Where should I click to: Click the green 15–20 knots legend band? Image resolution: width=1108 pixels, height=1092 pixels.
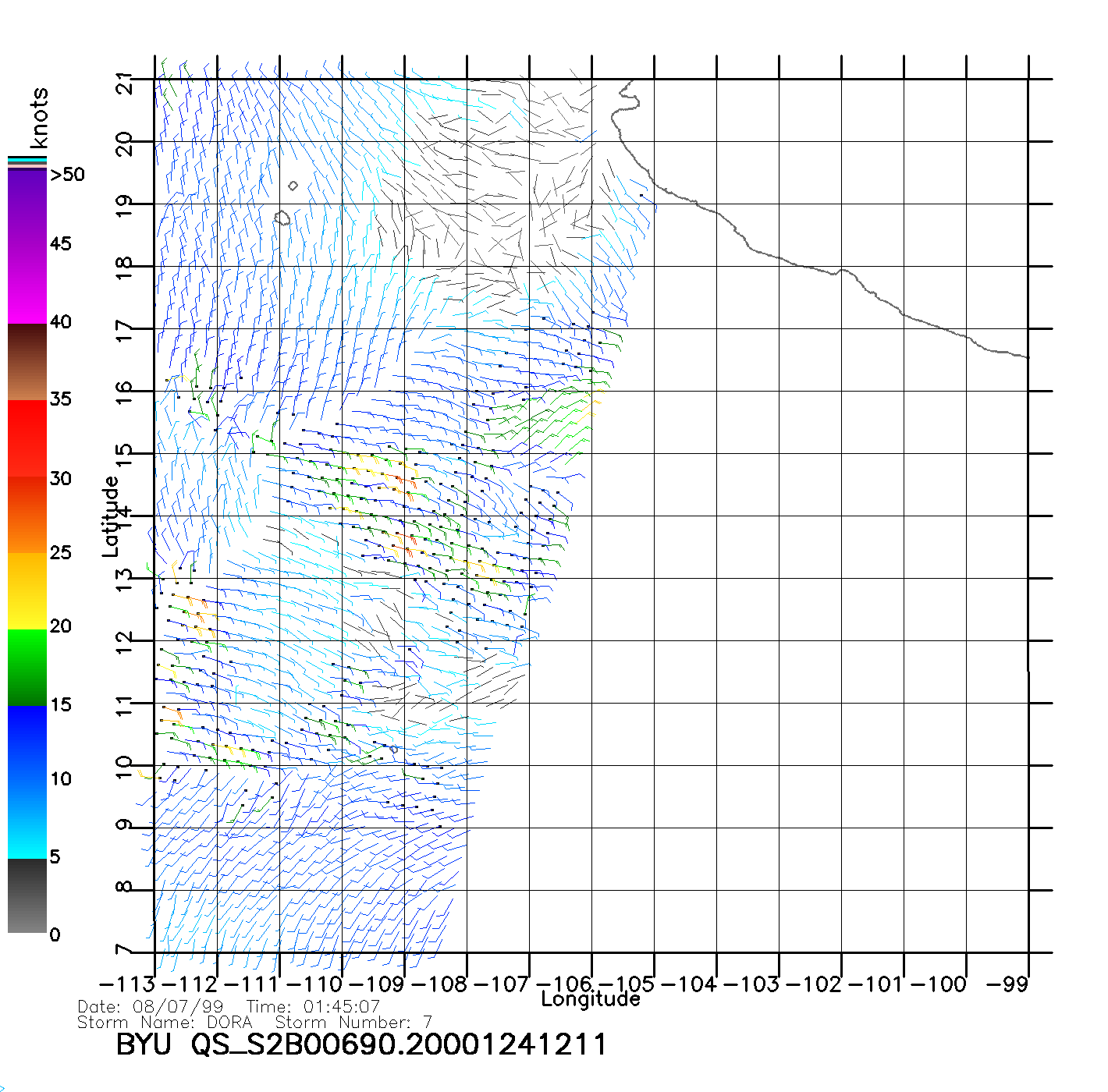click(x=27, y=667)
